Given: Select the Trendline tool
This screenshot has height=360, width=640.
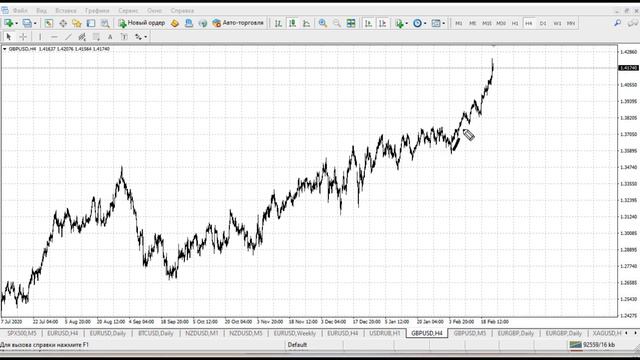Looking at the screenshot, I should (68, 37).
